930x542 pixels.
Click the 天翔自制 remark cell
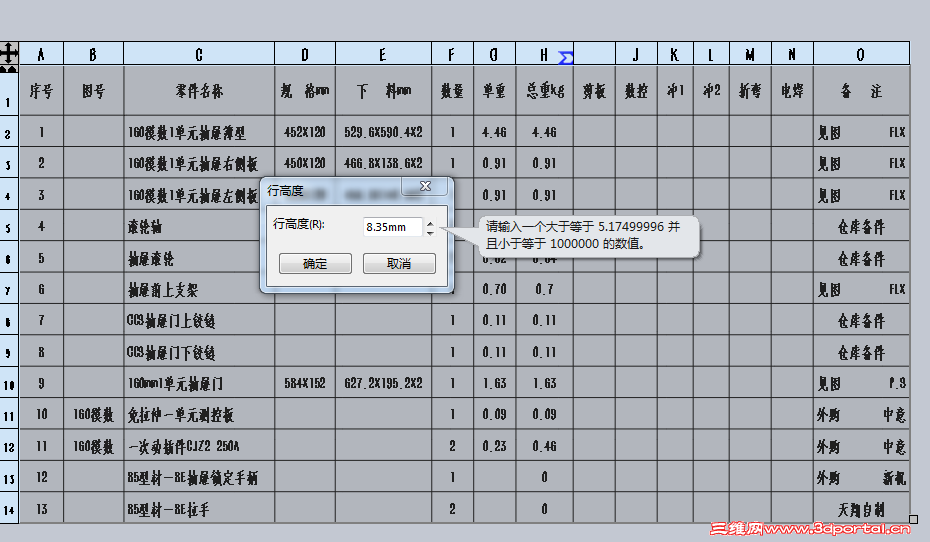861,509
